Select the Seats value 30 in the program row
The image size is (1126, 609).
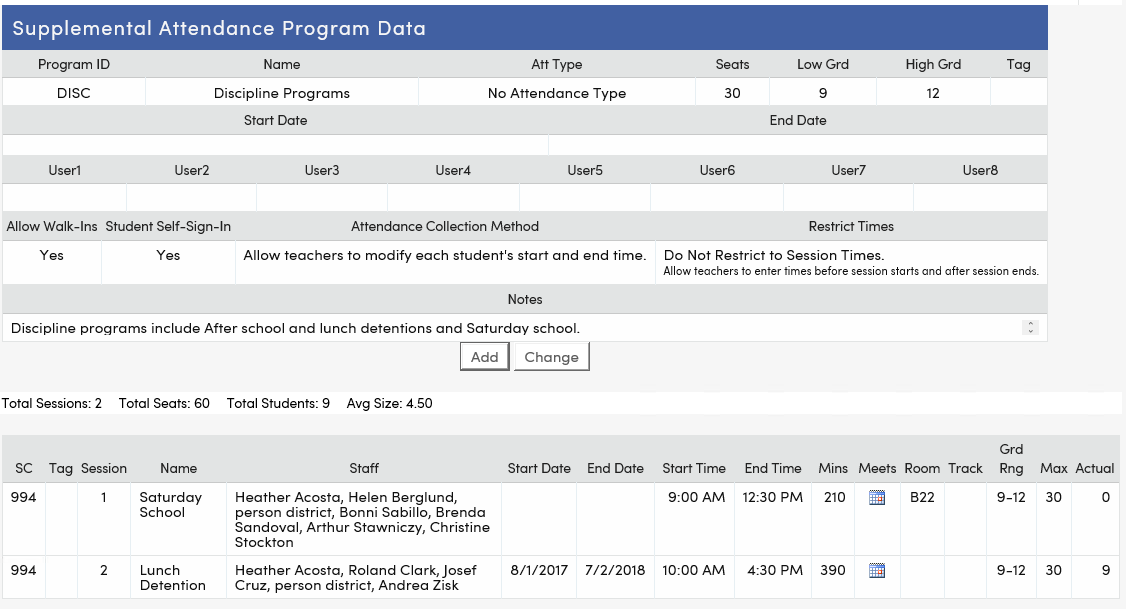click(x=732, y=93)
